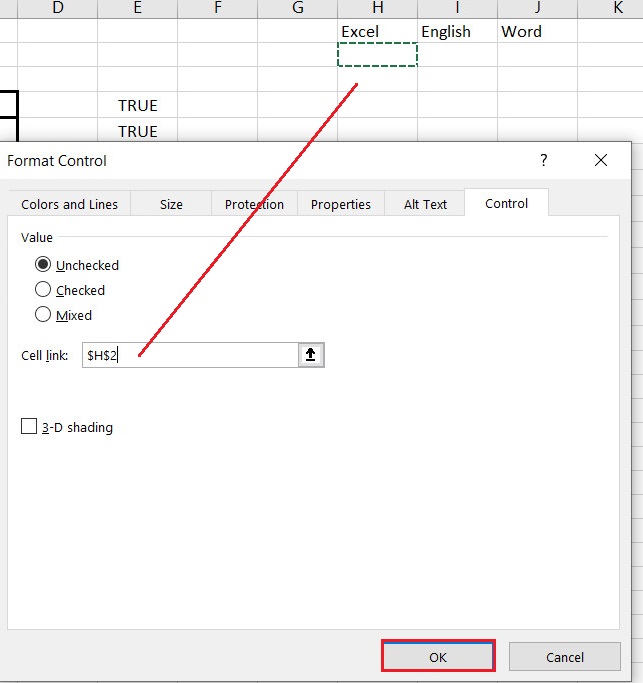Select column F header
Viewport: 643px width, 683px height.
point(218,8)
